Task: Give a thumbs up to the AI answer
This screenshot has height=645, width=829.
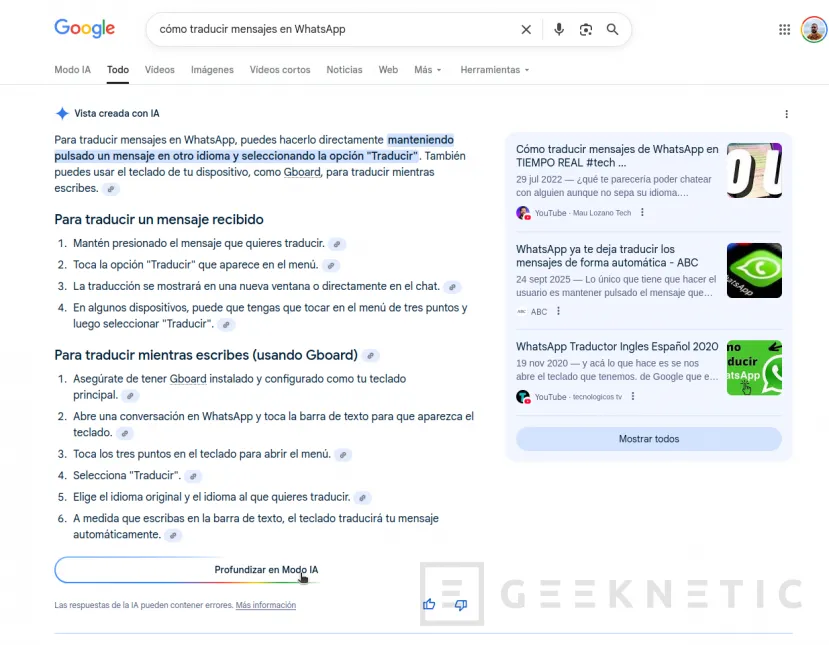Action: (428, 604)
